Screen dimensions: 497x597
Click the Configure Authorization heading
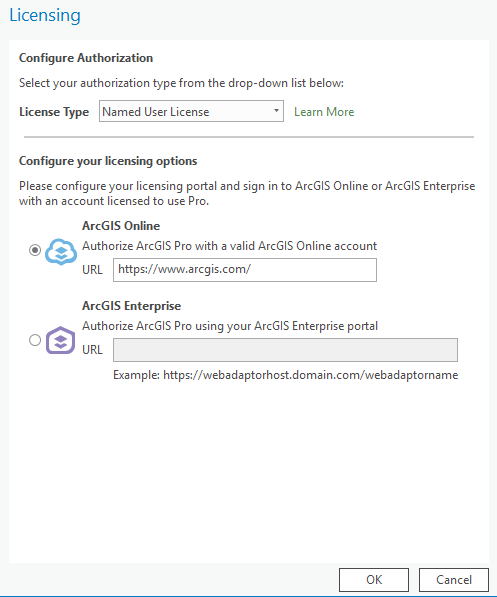86,58
